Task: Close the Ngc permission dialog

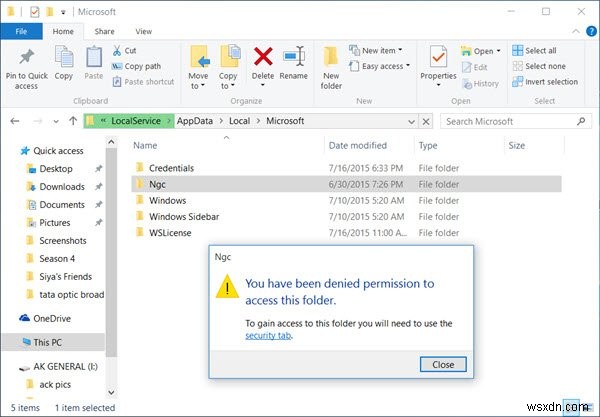Action: (x=443, y=365)
